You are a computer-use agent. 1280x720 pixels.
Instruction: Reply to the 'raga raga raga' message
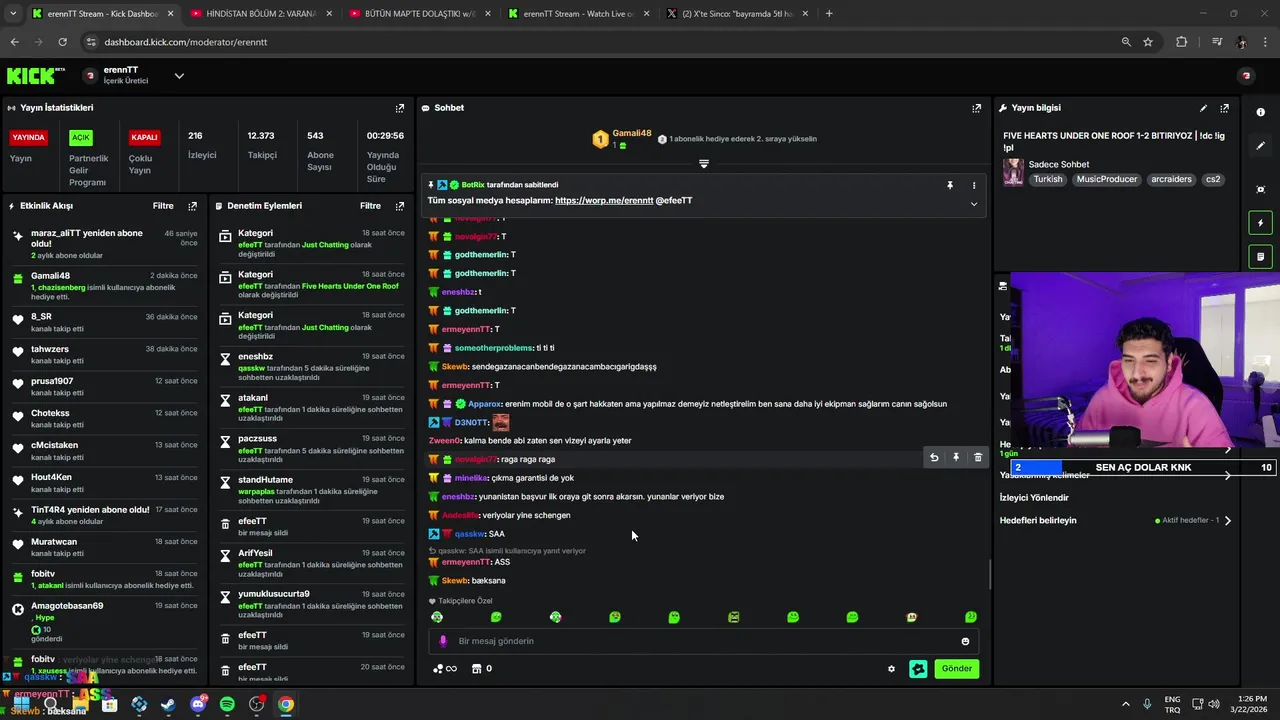934,457
